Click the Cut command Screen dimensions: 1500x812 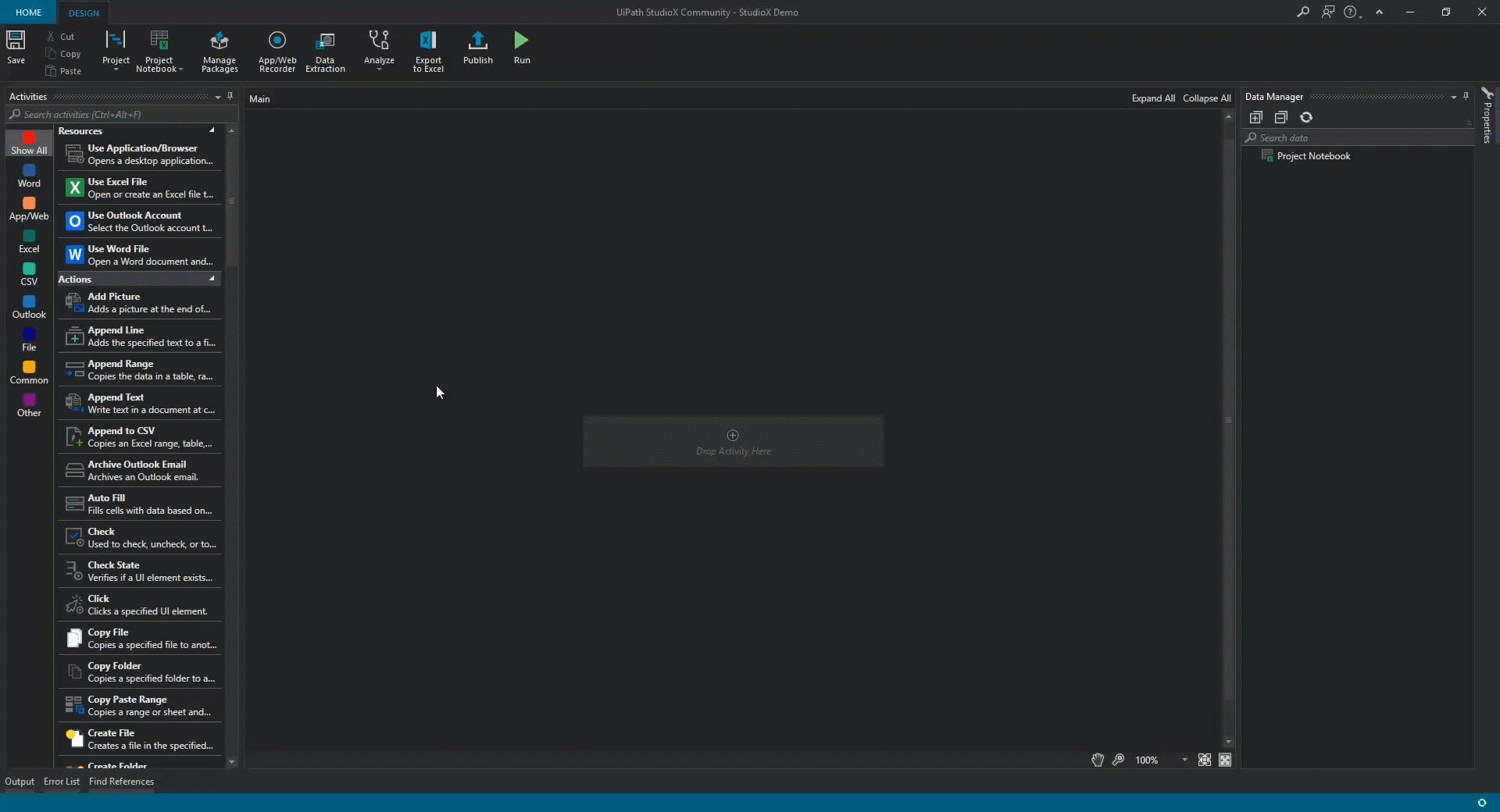click(61, 37)
